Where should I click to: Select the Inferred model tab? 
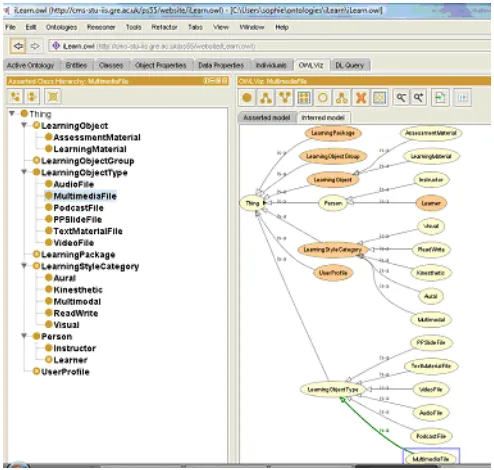[x=323, y=118]
